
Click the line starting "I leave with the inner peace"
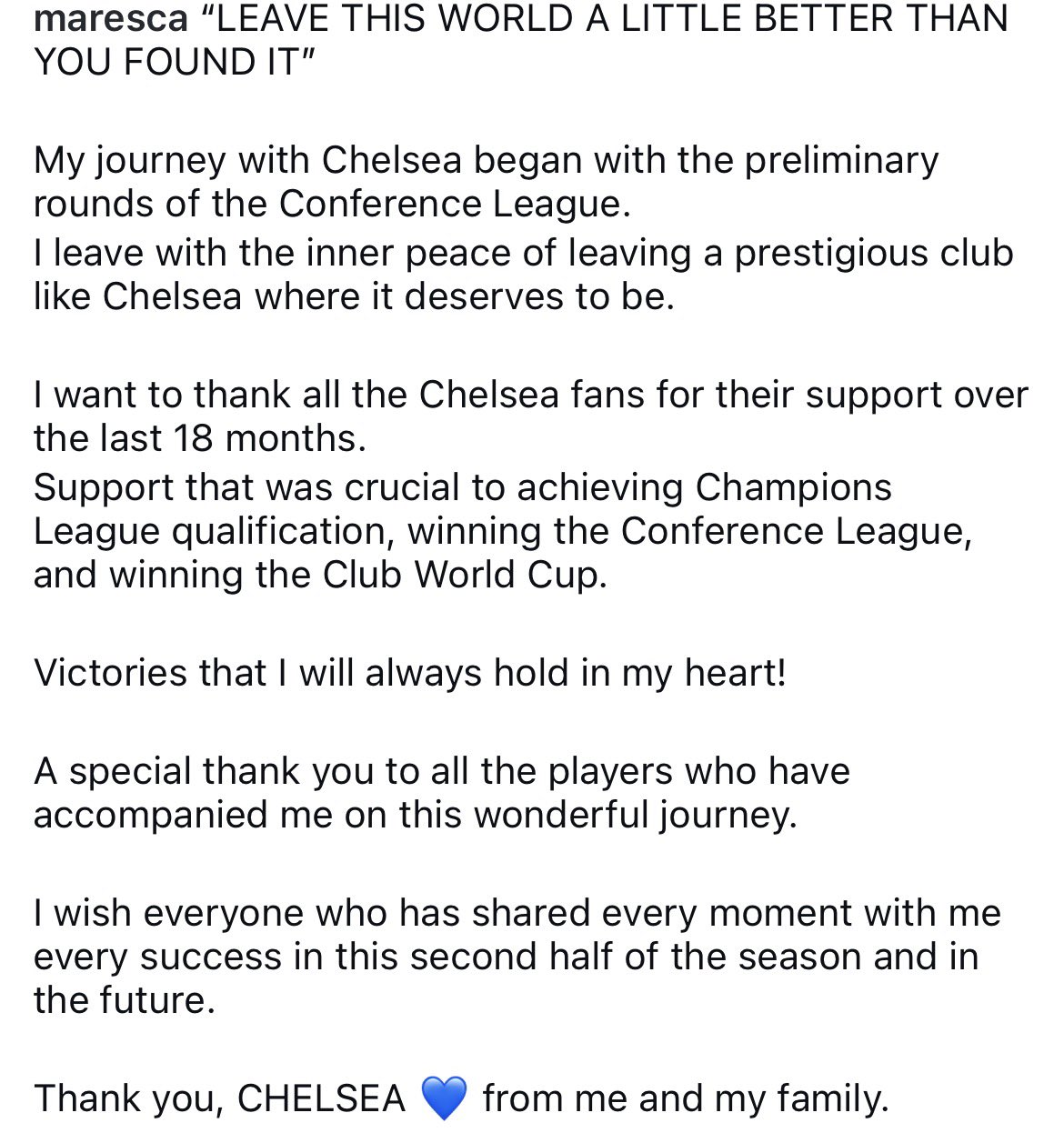pos(523,253)
